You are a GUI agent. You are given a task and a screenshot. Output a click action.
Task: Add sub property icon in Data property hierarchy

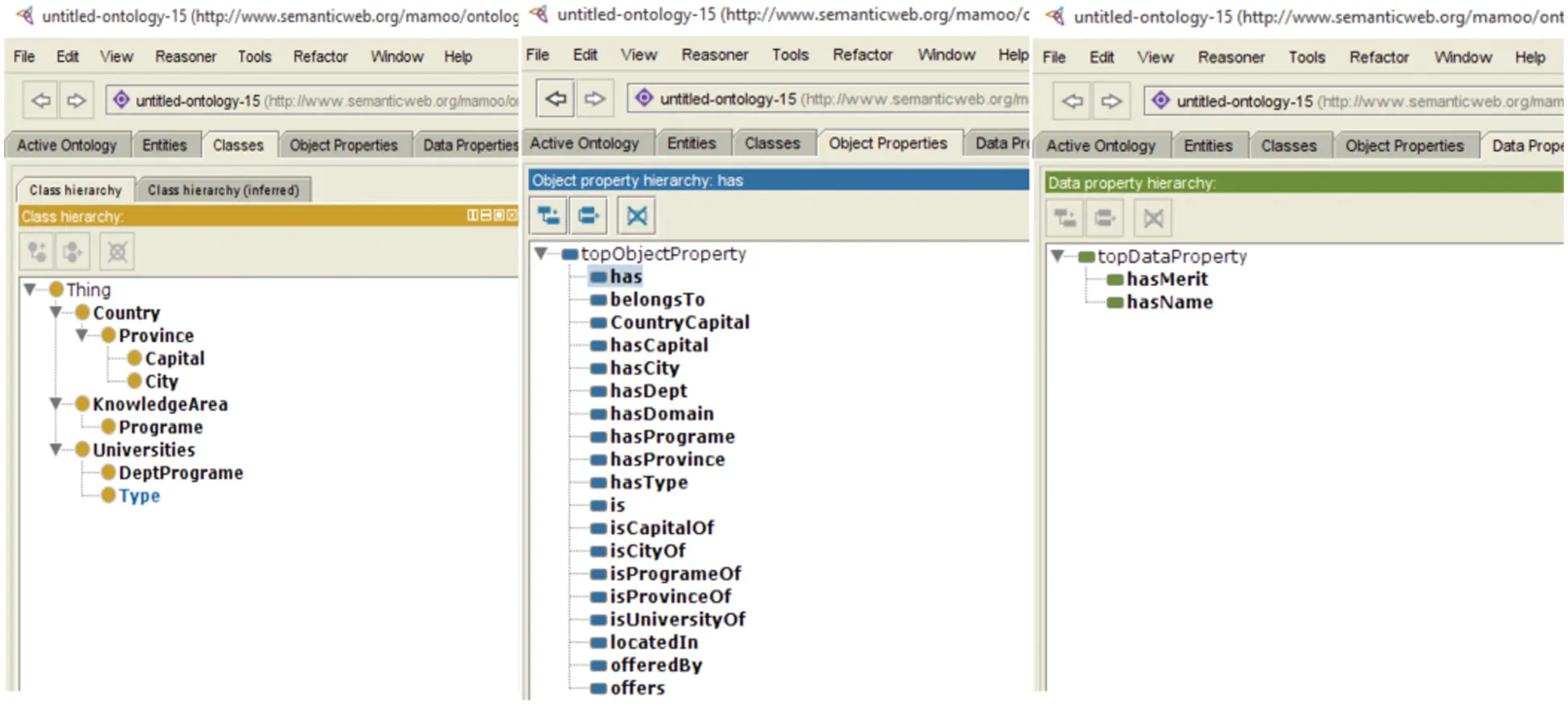(x=1065, y=218)
